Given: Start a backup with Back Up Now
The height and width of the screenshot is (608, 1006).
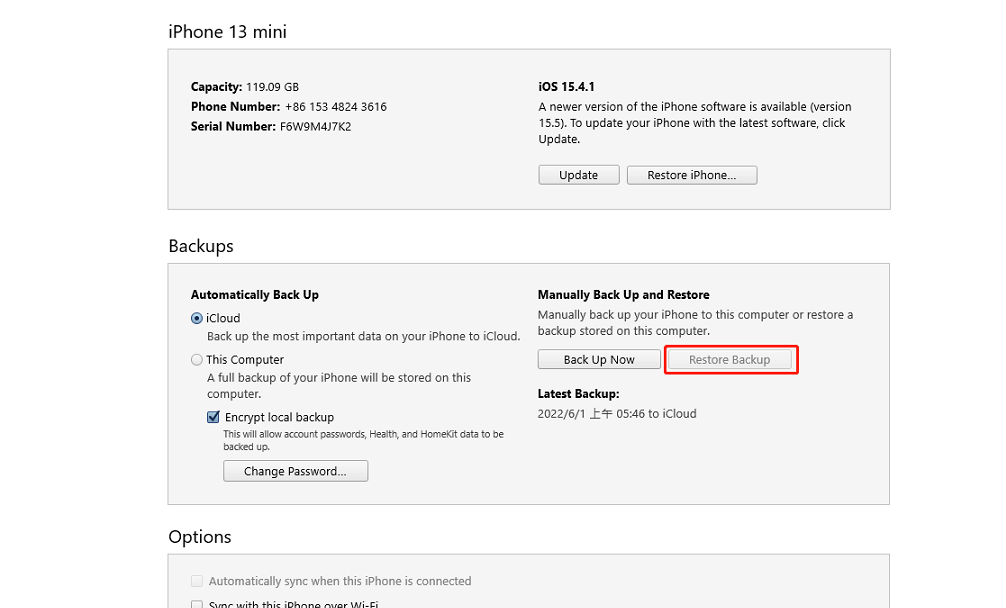Looking at the screenshot, I should point(599,359).
